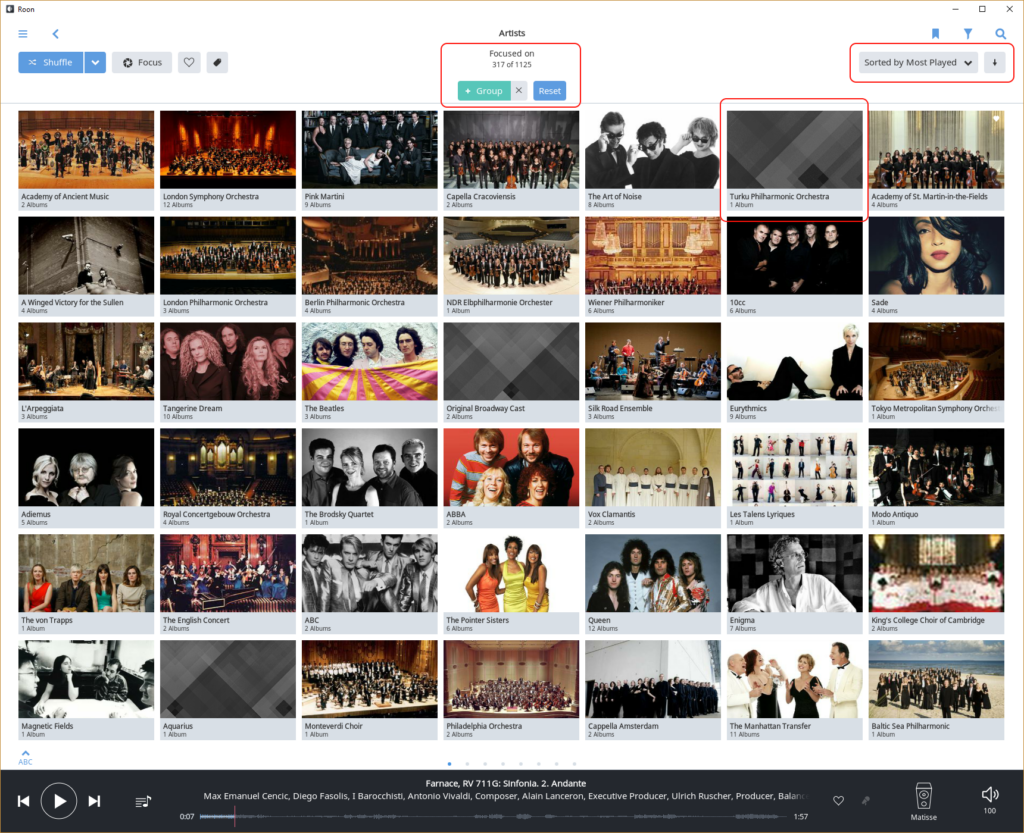
Task: Open the bookmarks icon
Action: click(x=935, y=33)
